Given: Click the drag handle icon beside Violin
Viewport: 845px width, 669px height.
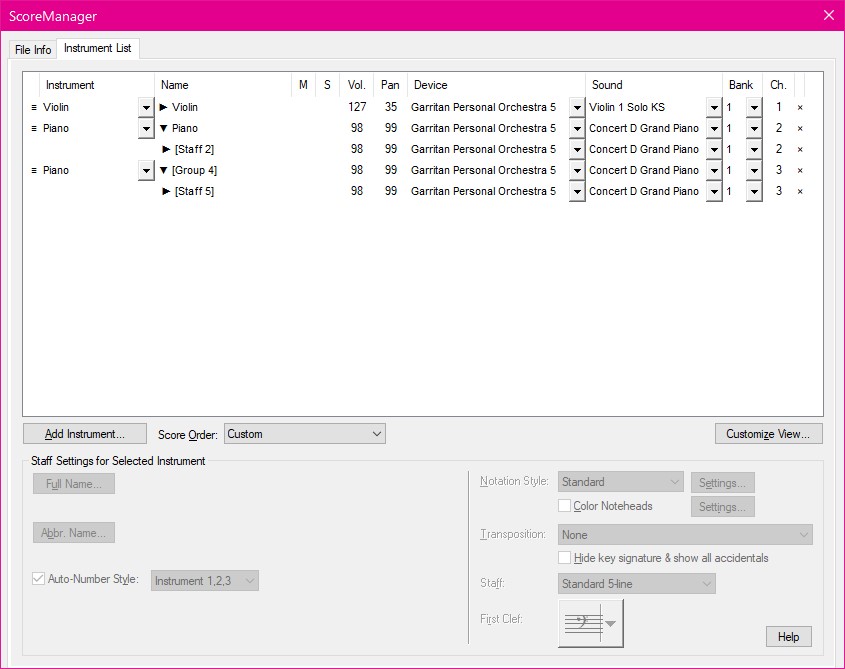Looking at the screenshot, I should (x=33, y=107).
